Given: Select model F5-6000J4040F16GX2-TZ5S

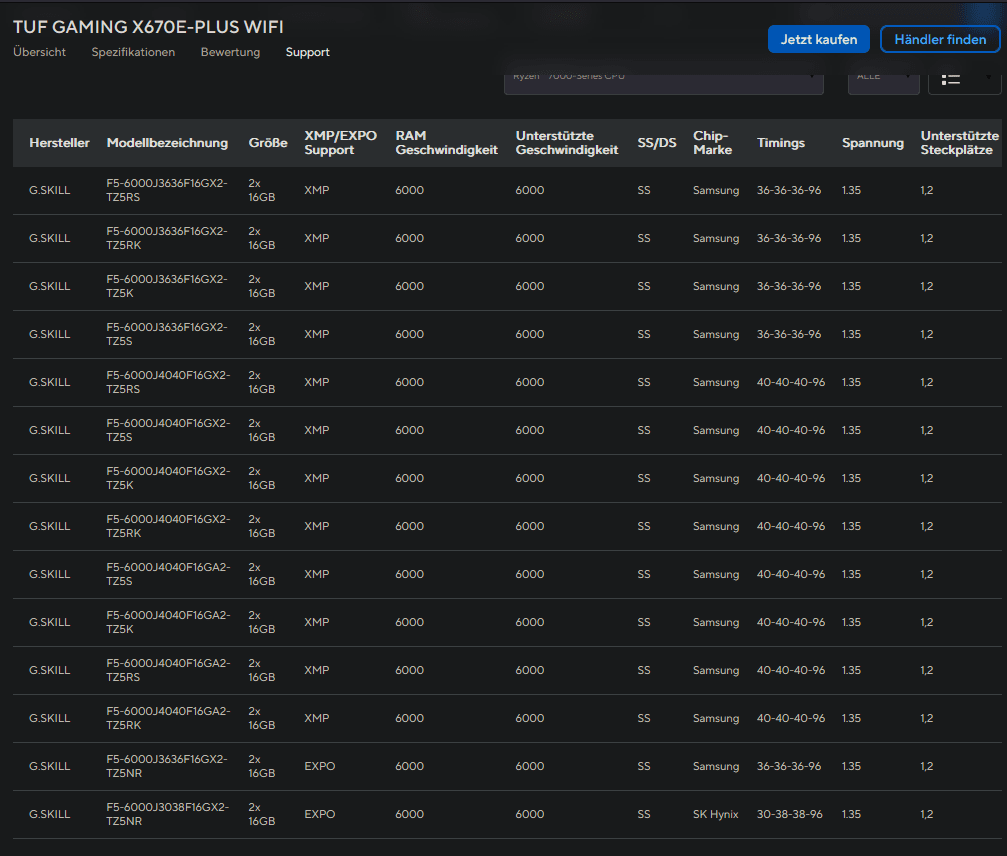Looking at the screenshot, I should (168, 430).
